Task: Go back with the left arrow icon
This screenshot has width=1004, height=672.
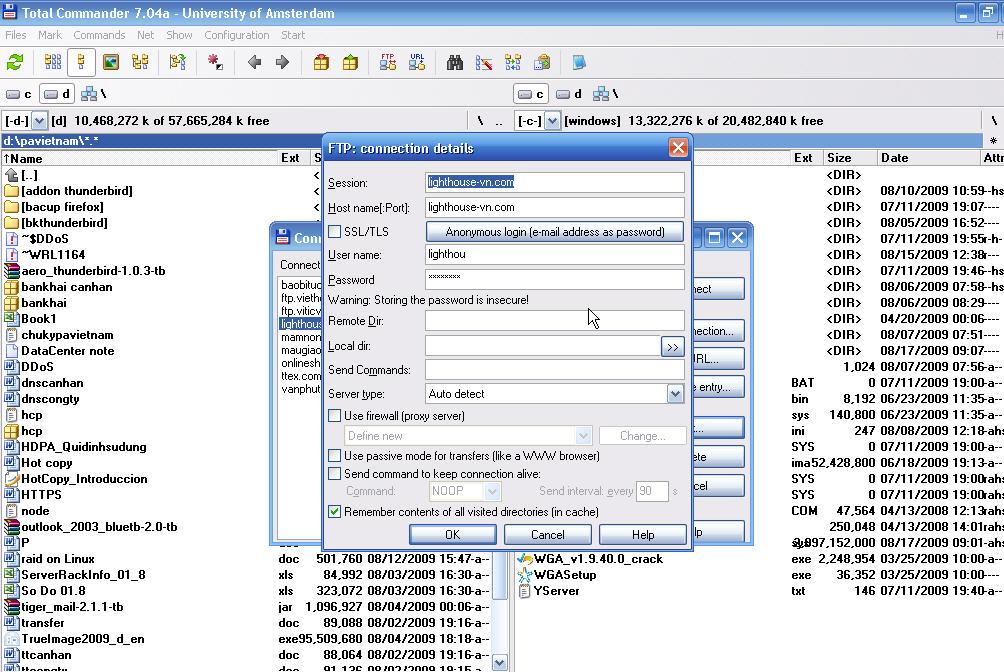Action: pyautogui.click(x=254, y=62)
